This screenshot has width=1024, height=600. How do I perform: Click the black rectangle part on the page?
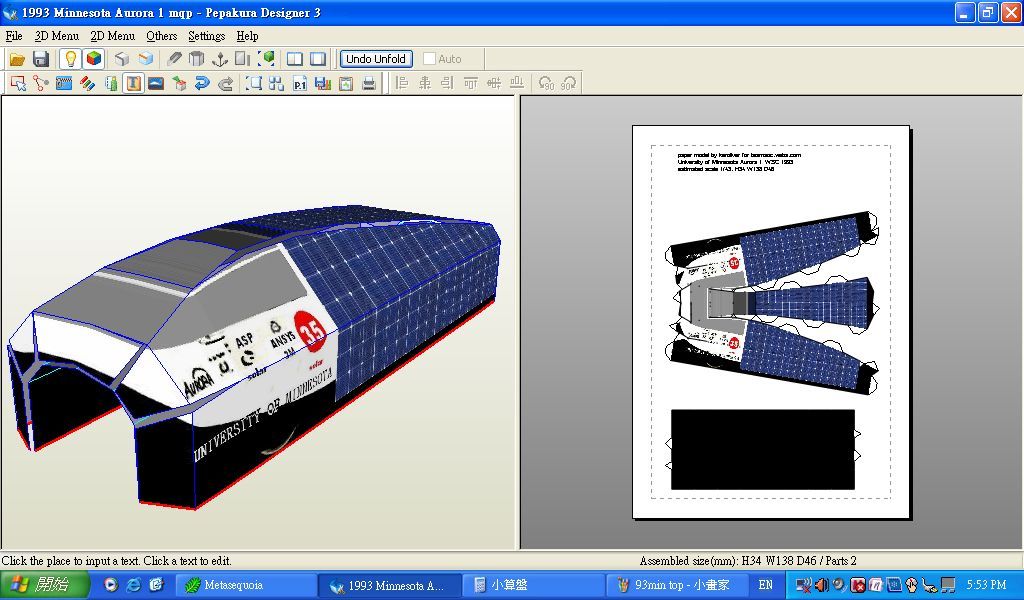click(x=762, y=449)
